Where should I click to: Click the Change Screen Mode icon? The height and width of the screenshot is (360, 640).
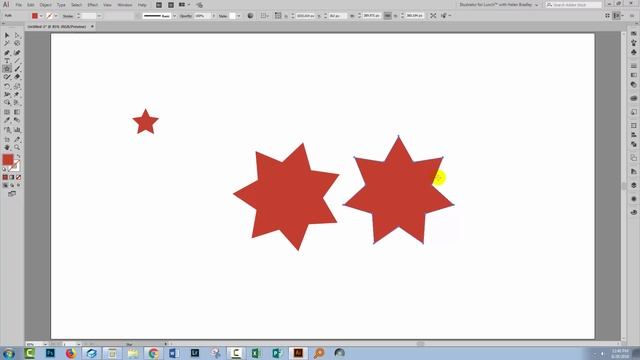[x=12, y=194]
